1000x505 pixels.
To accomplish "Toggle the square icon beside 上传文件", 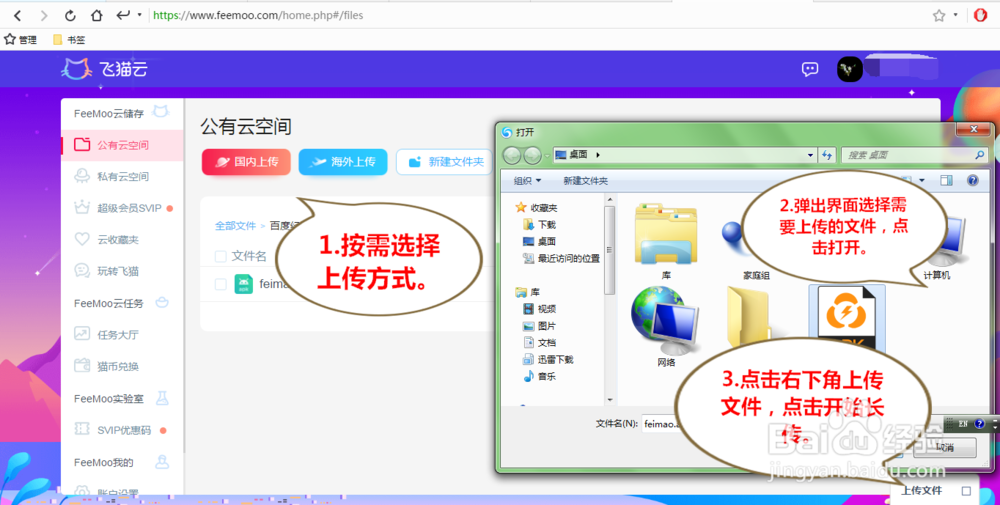I will 966,491.
